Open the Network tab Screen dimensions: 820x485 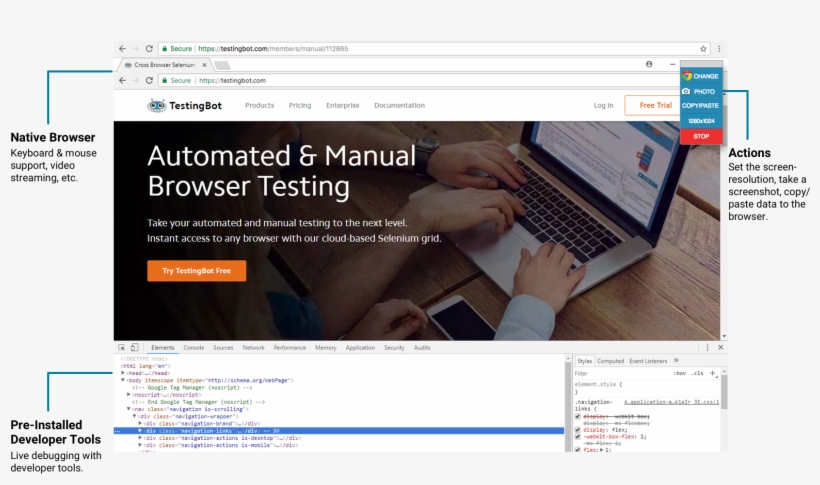point(254,347)
